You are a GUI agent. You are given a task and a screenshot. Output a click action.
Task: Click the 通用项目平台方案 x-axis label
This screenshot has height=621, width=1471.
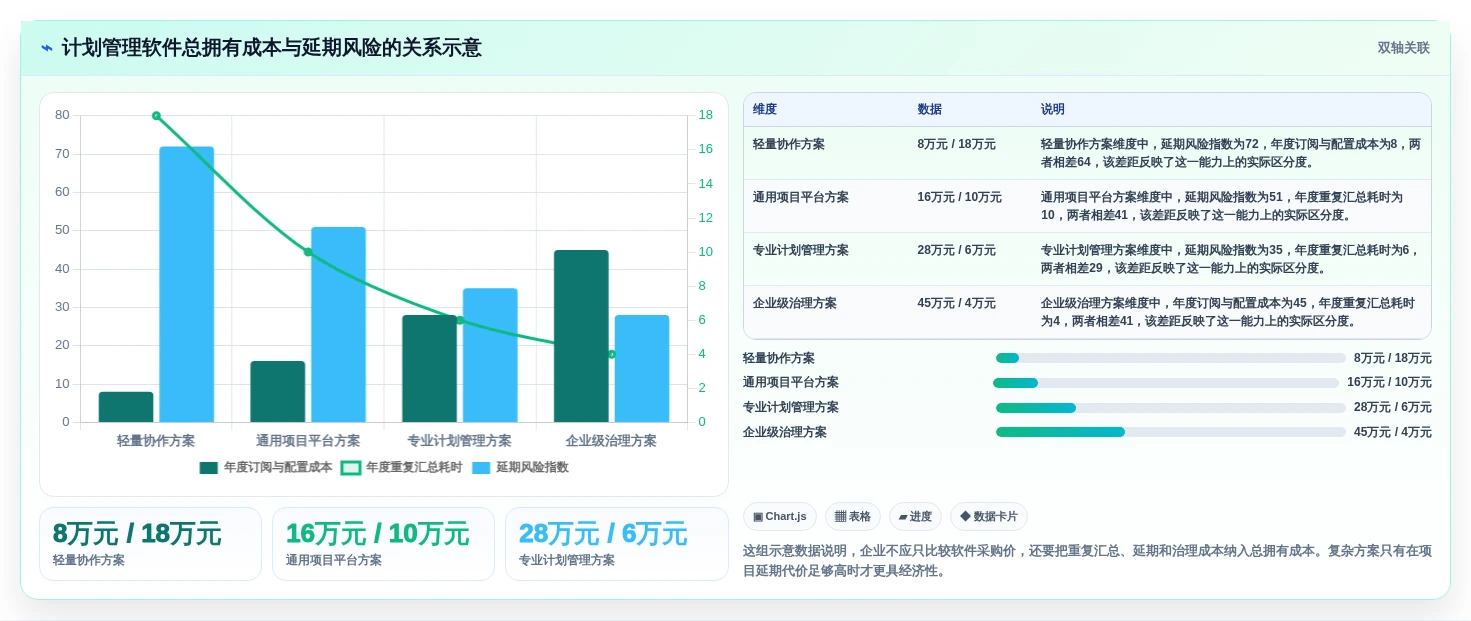[x=308, y=441]
